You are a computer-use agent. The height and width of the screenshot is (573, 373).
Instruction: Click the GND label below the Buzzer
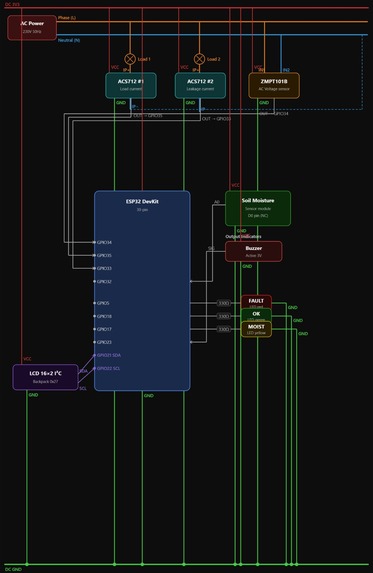tap(247, 266)
